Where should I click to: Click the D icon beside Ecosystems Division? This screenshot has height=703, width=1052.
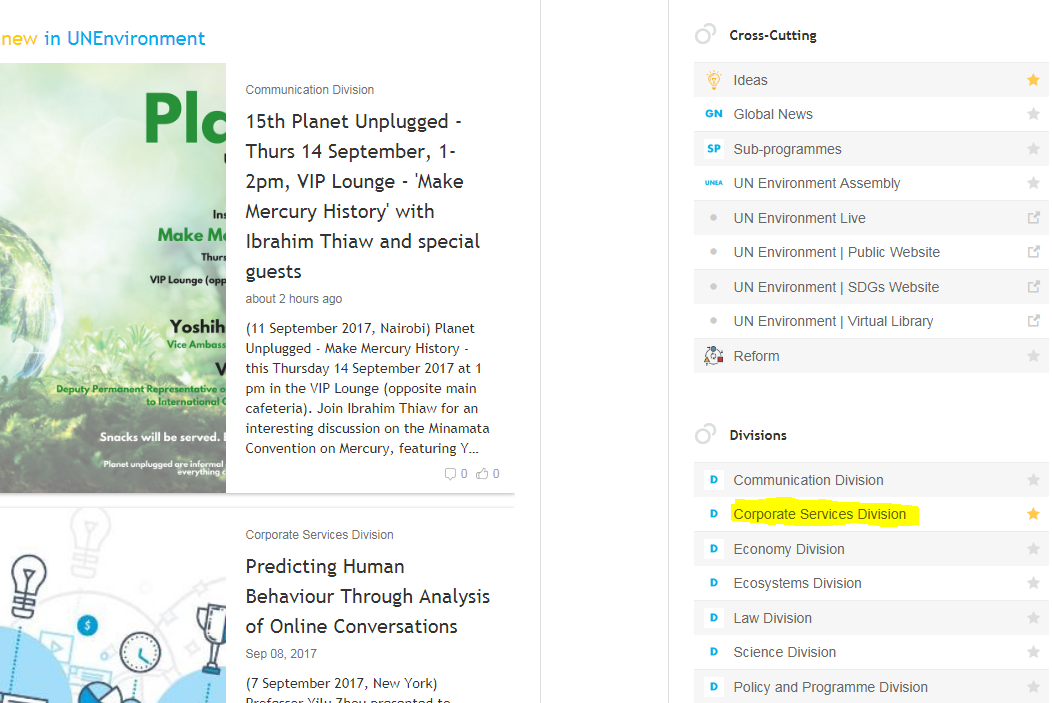tap(714, 583)
